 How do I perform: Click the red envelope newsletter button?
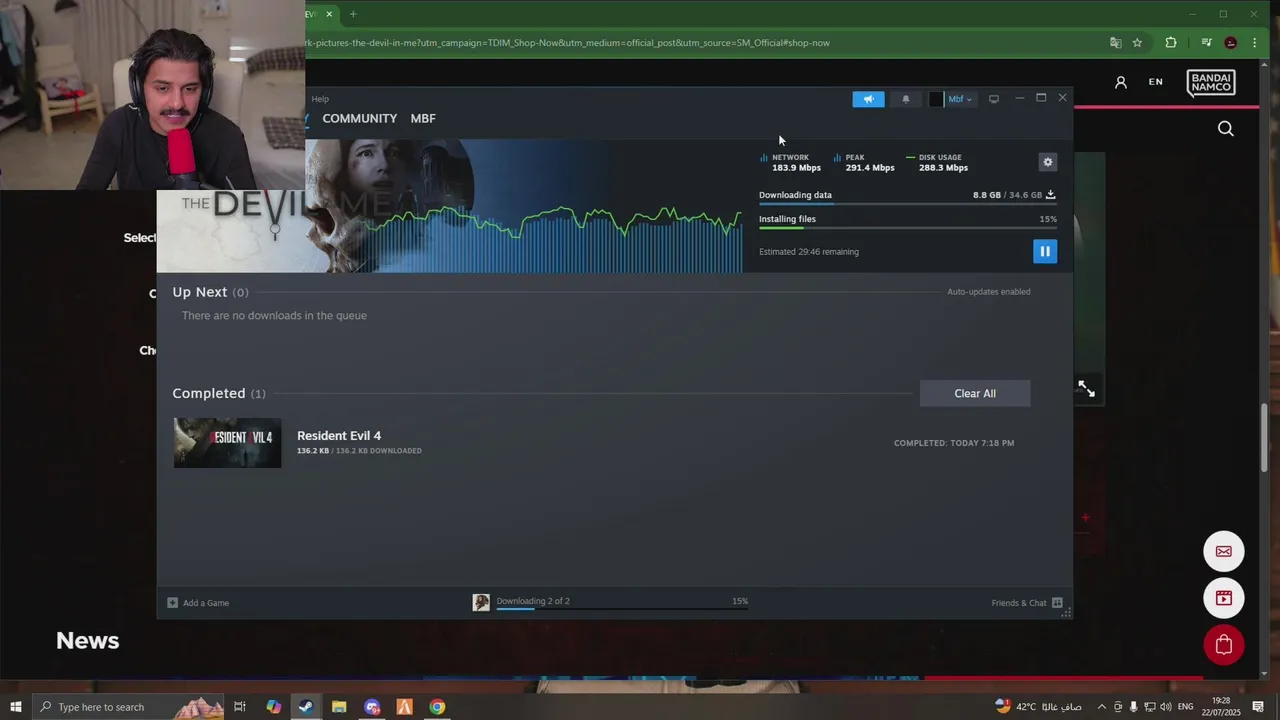(x=1224, y=552)
